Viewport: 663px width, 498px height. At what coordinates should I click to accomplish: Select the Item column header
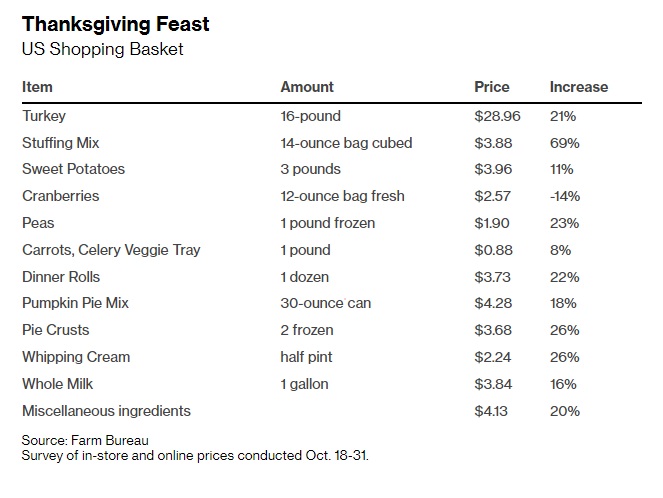tap(38, 88)
